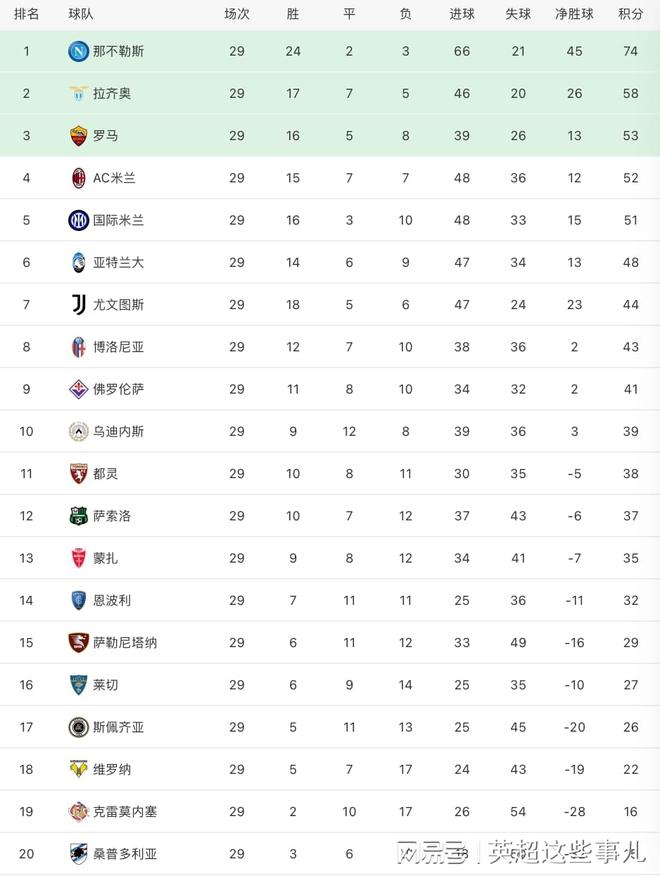Click the Atalanta crest icon
The image size is (660, 876).
click(x=78, y=262)
